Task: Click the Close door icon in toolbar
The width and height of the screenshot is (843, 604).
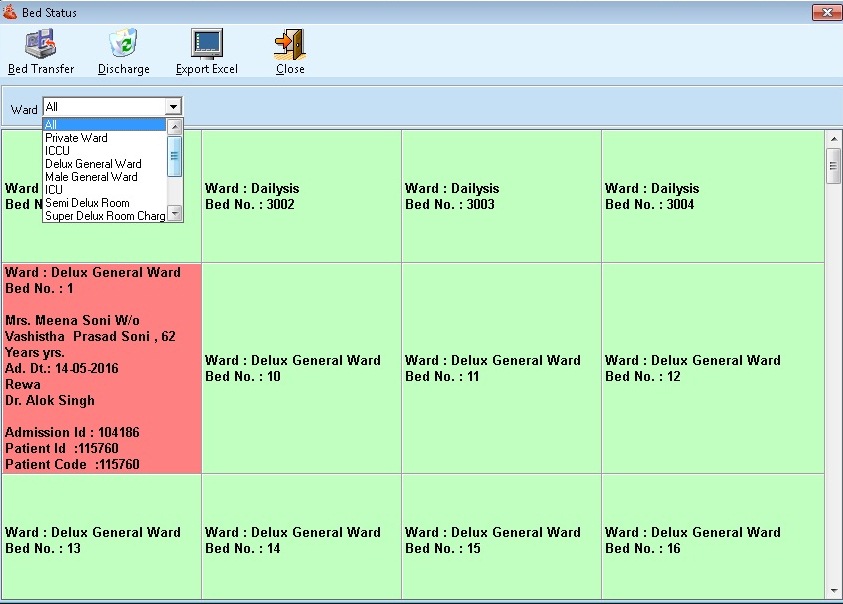Action: (x=290, y=45)
